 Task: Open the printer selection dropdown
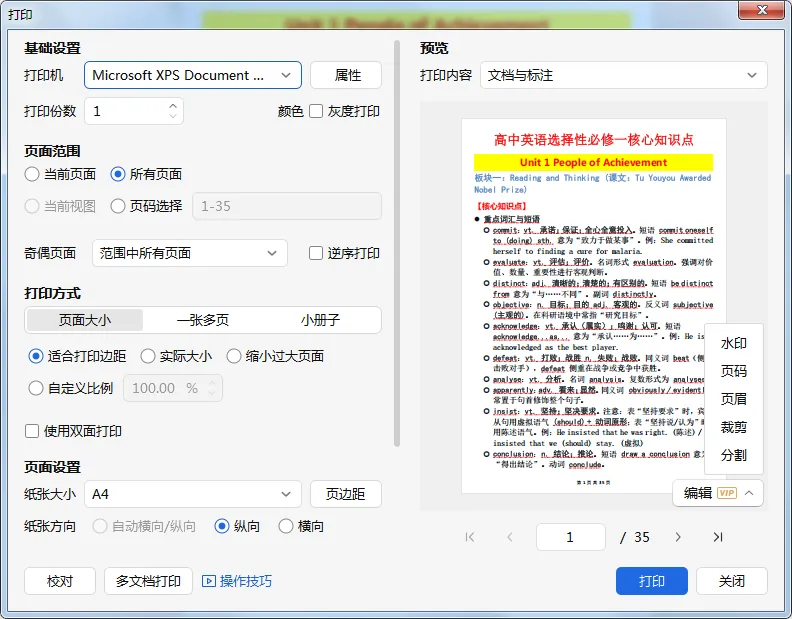click(x=193, y=75)
